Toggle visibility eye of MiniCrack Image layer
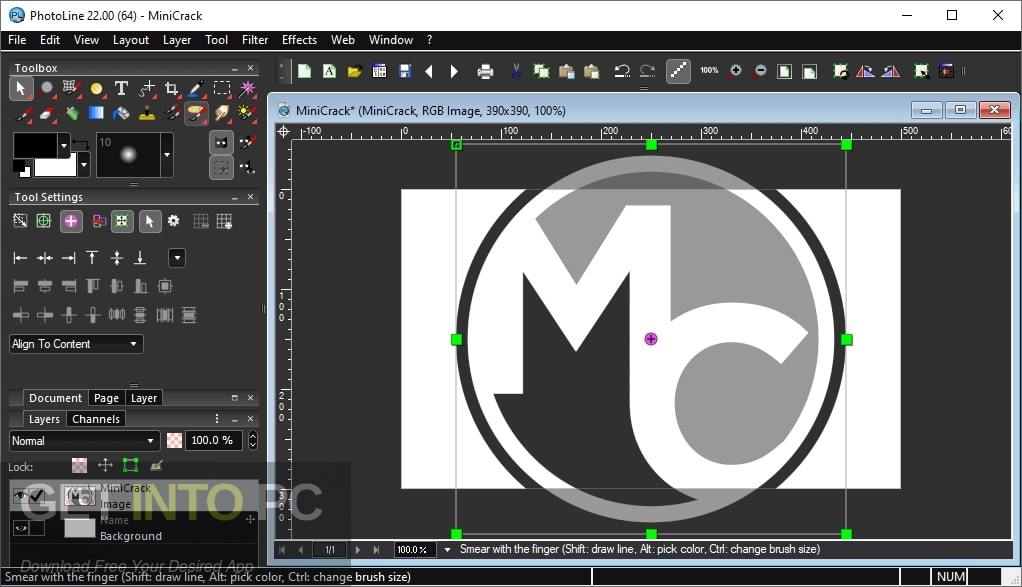The height and width of the screenshot is (587, 1022). [21, 496]
